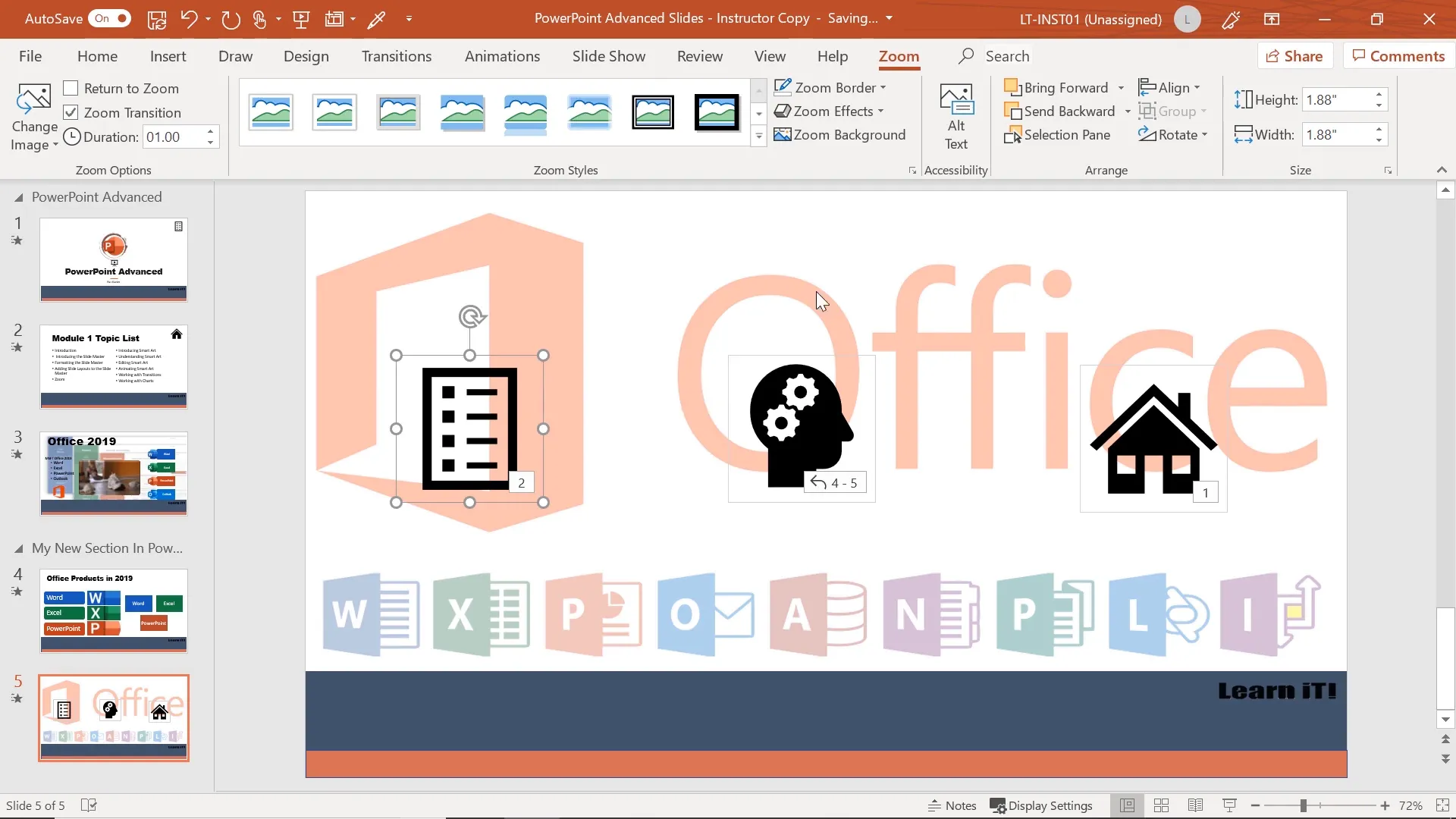
Task: Click the Redo icon in quick access toolbar
Action: 231,19
